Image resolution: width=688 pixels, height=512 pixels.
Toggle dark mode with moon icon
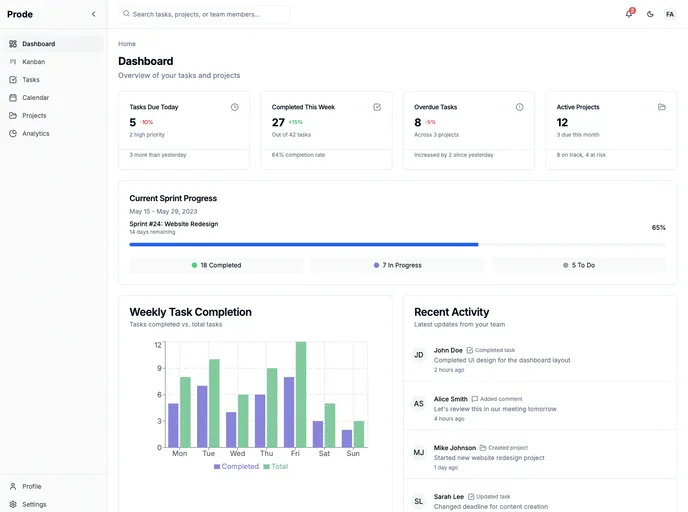[650, 14]
